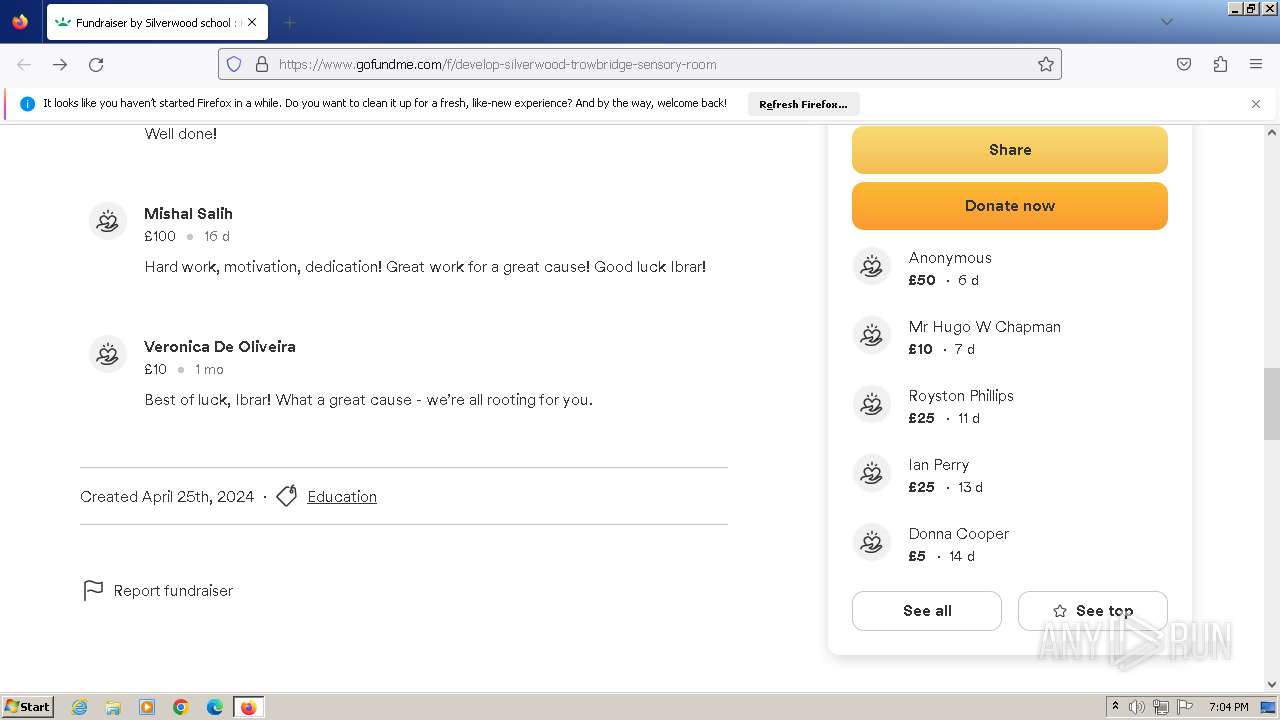Click Mishal Salih's donor avatar icon
This screenshot has width=1280, height=720.
108,222
